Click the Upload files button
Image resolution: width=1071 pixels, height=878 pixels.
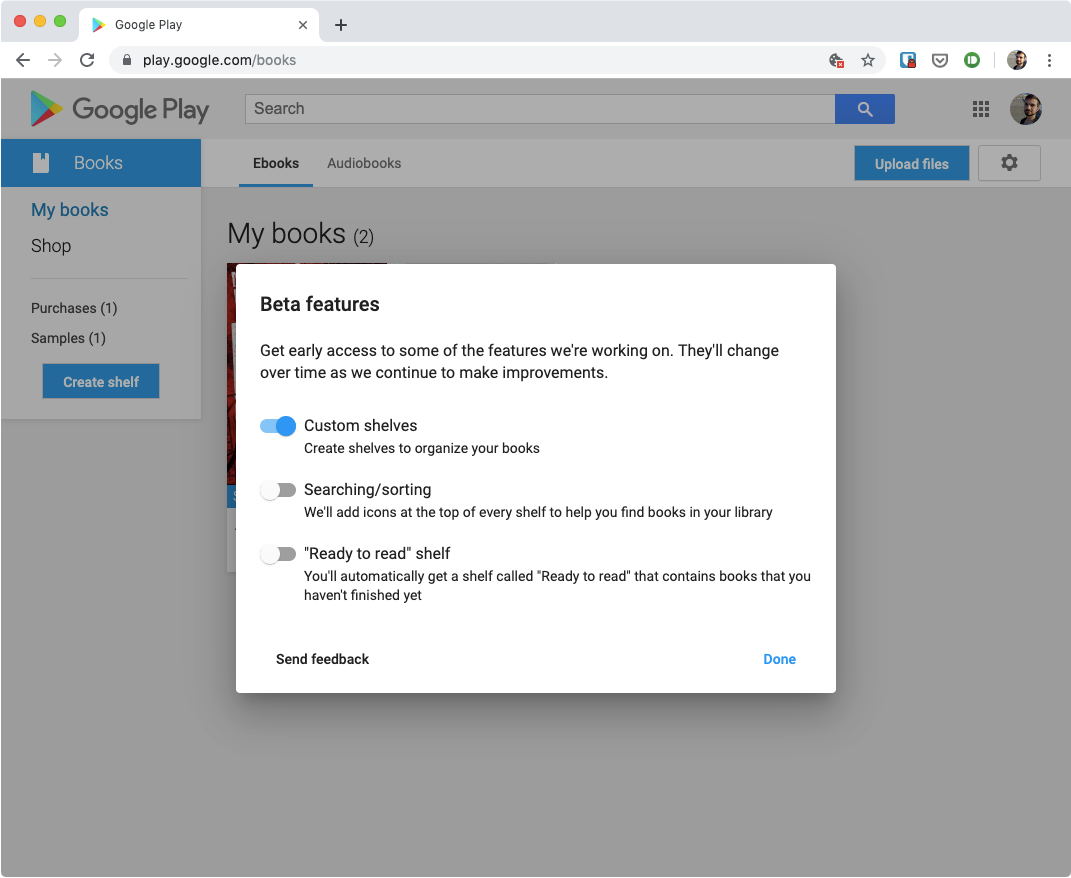pyautogui.click(x=911, y=162)
